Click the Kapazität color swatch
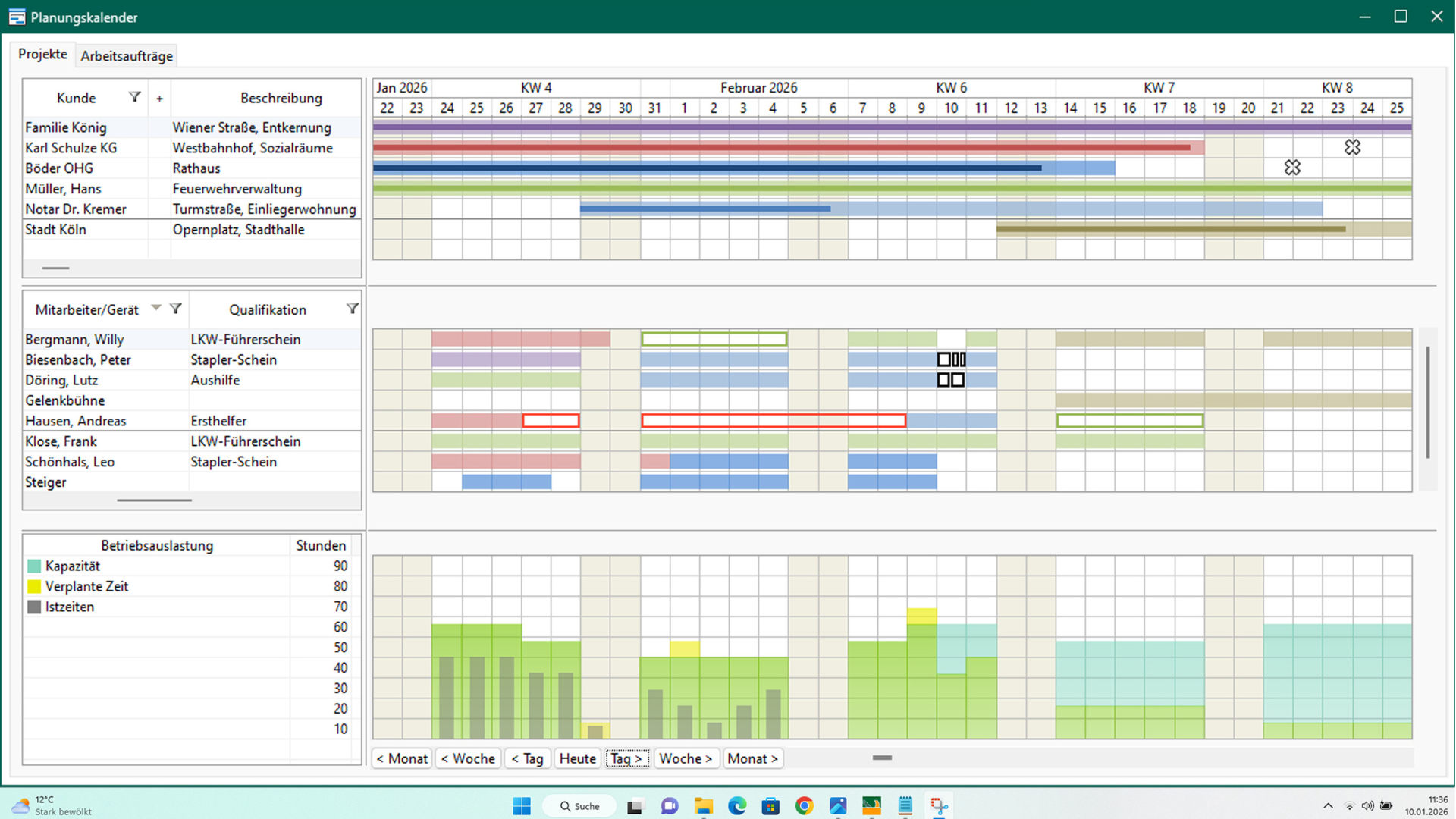The width and height of the screenshot is (1456, 819). coord(34,566)
